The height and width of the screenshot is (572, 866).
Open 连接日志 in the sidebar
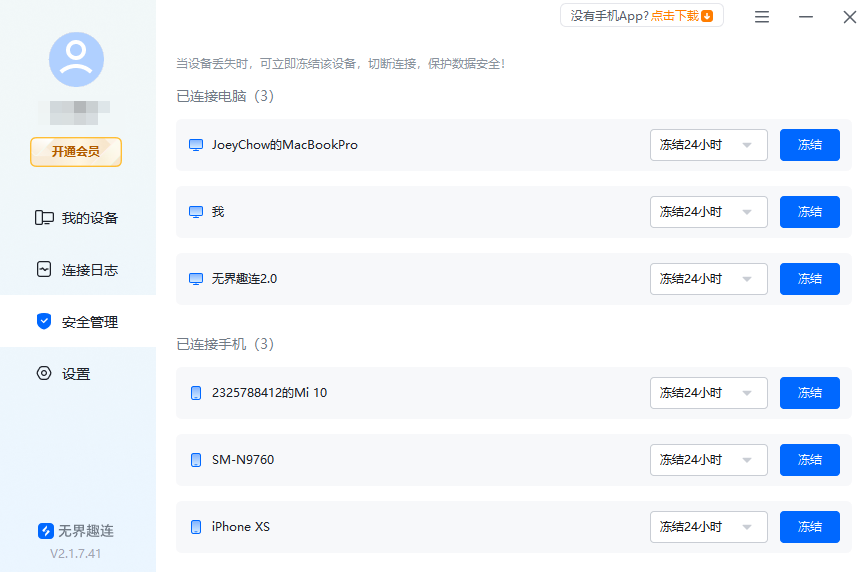pyautogui.click(x=78, y=270)
